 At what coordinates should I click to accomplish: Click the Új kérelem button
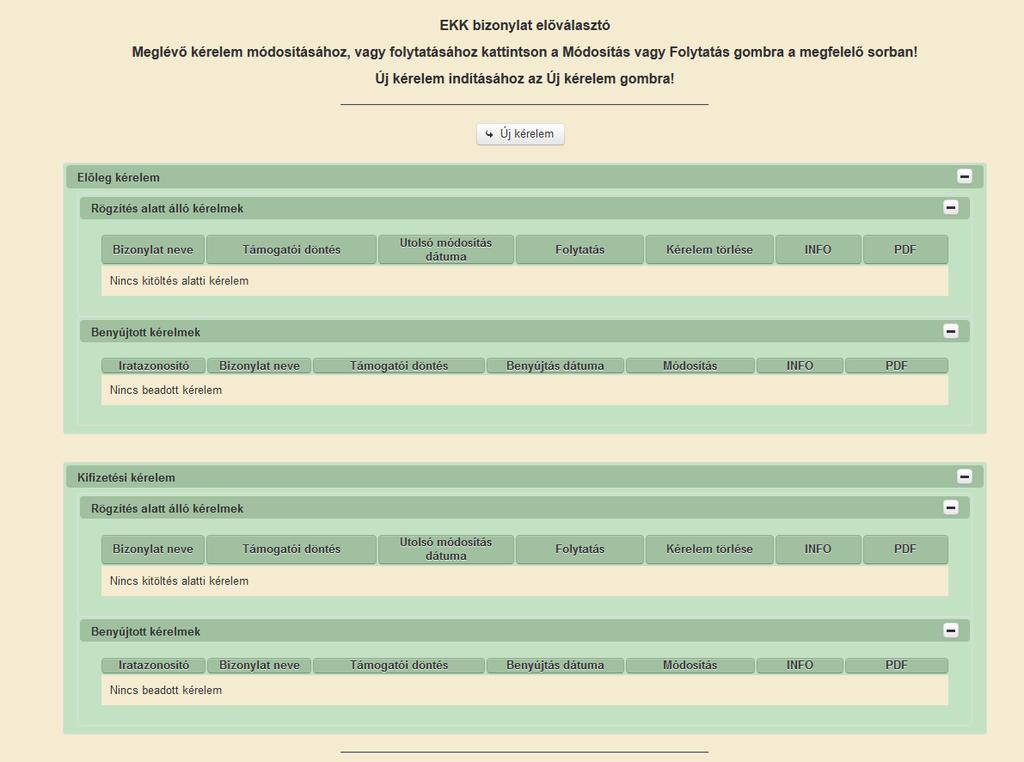520,134
